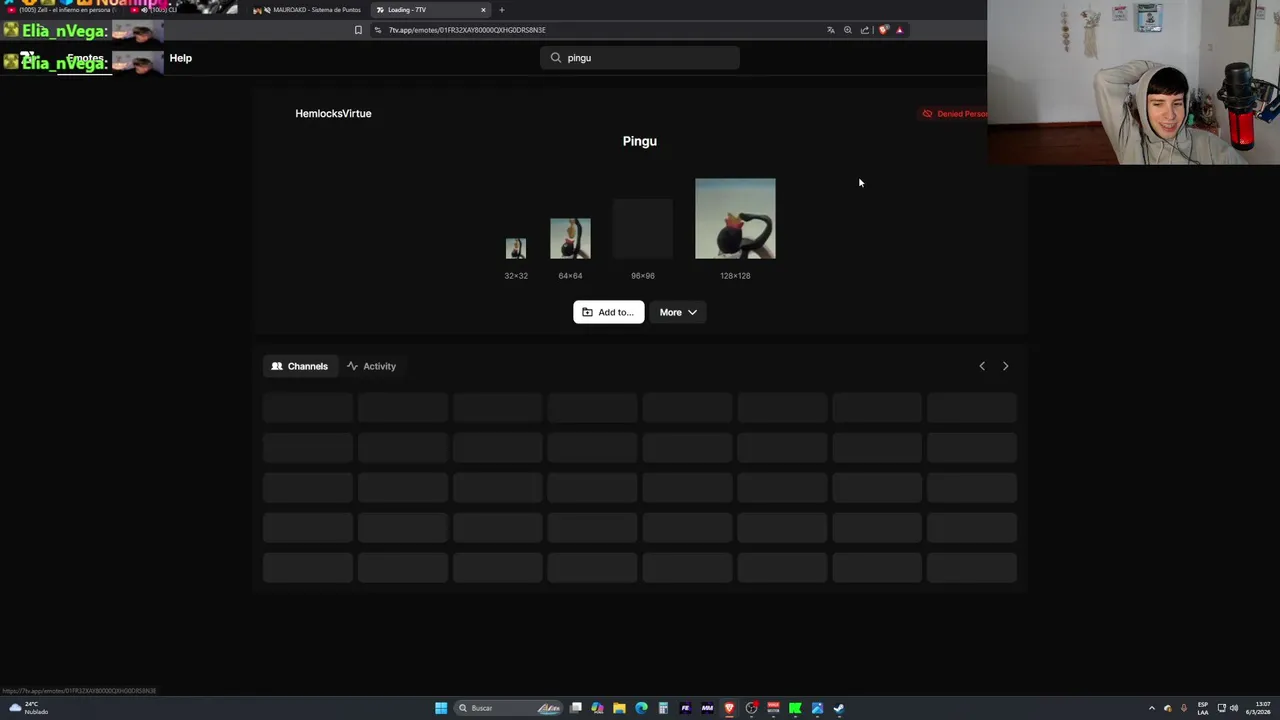Open the HemlocksVirtue author link
Viewport: 1280px width, 720px height.
pyautogui.click(x=333, y=113)
